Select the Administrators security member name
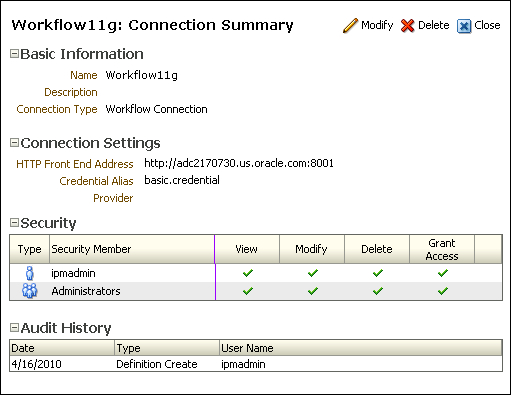 click(x=86, y=291)
